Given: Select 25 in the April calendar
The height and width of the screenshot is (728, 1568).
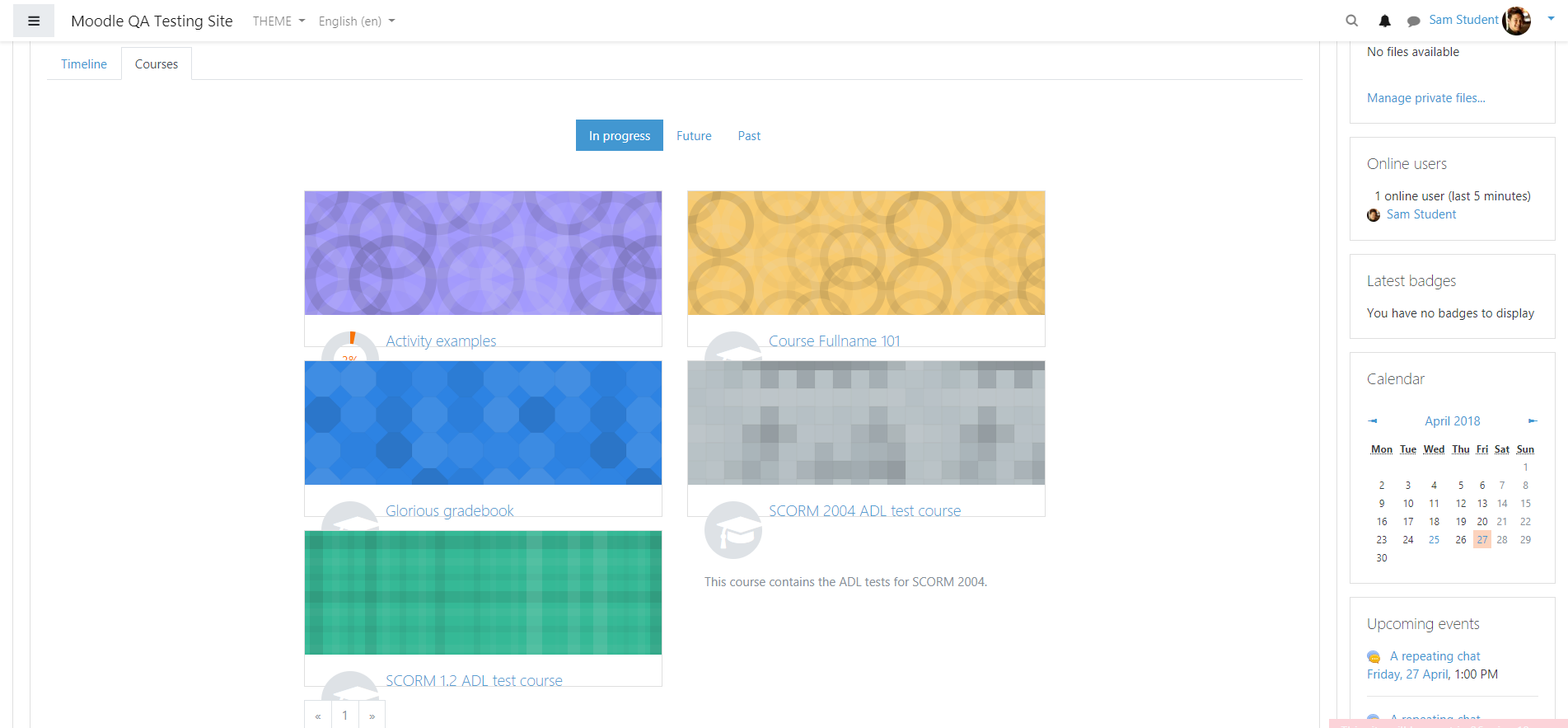Looking at the screenshot, I should 1435,540.
